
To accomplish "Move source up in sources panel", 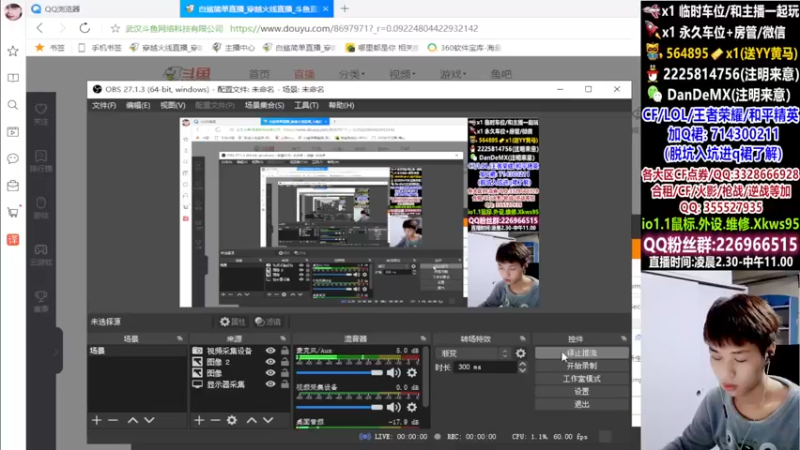I will point(252,420).
